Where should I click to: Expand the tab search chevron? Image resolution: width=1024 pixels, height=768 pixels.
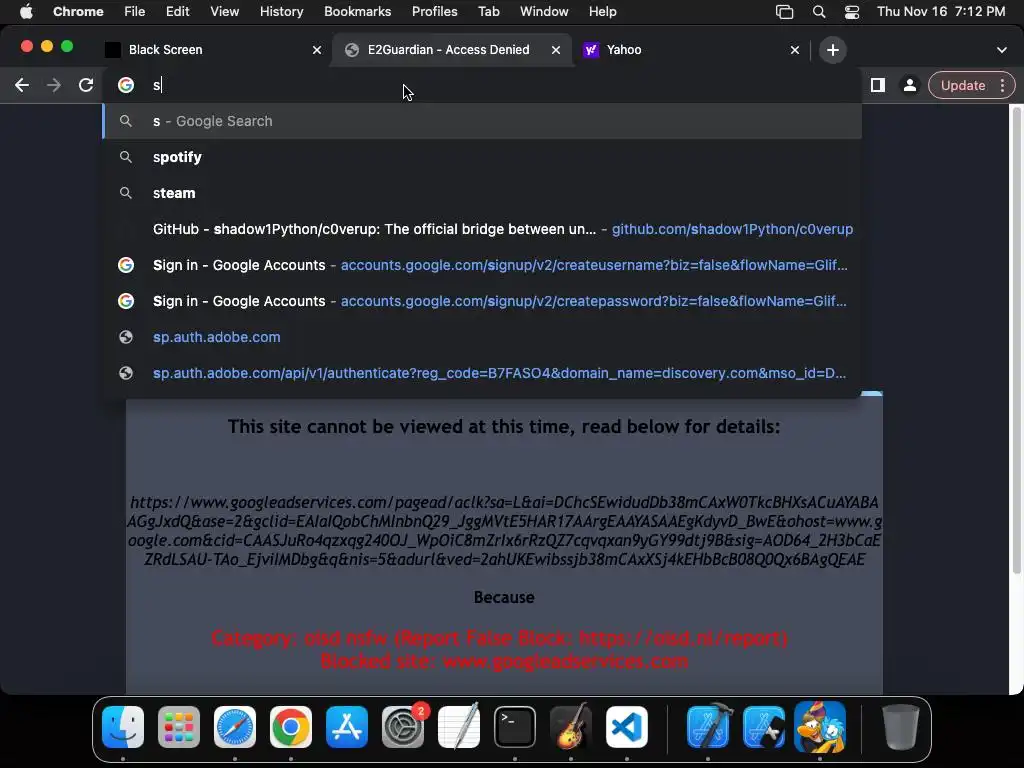click(1002, 50)
